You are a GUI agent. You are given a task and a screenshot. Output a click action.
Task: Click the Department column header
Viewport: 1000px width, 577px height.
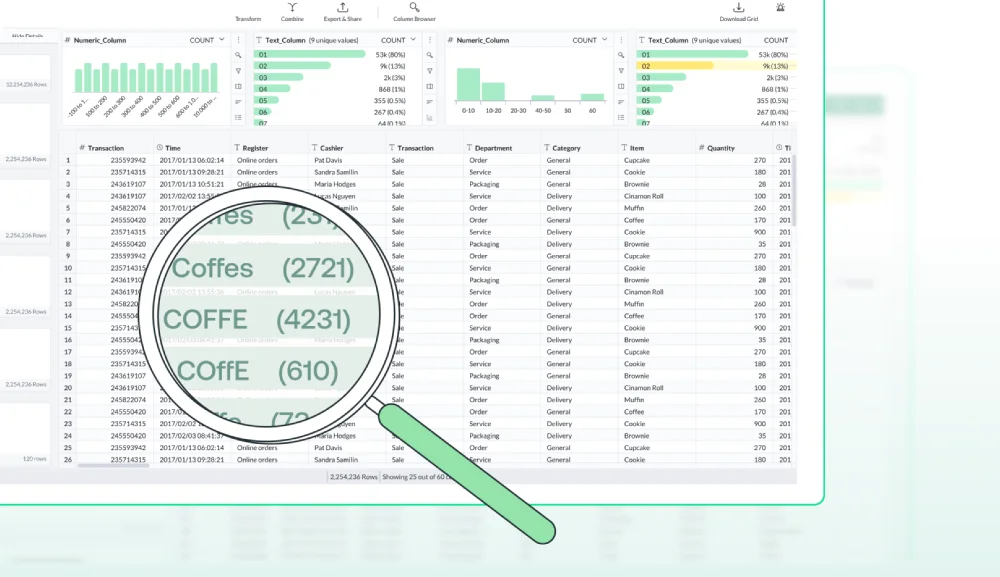click(493, 148)
